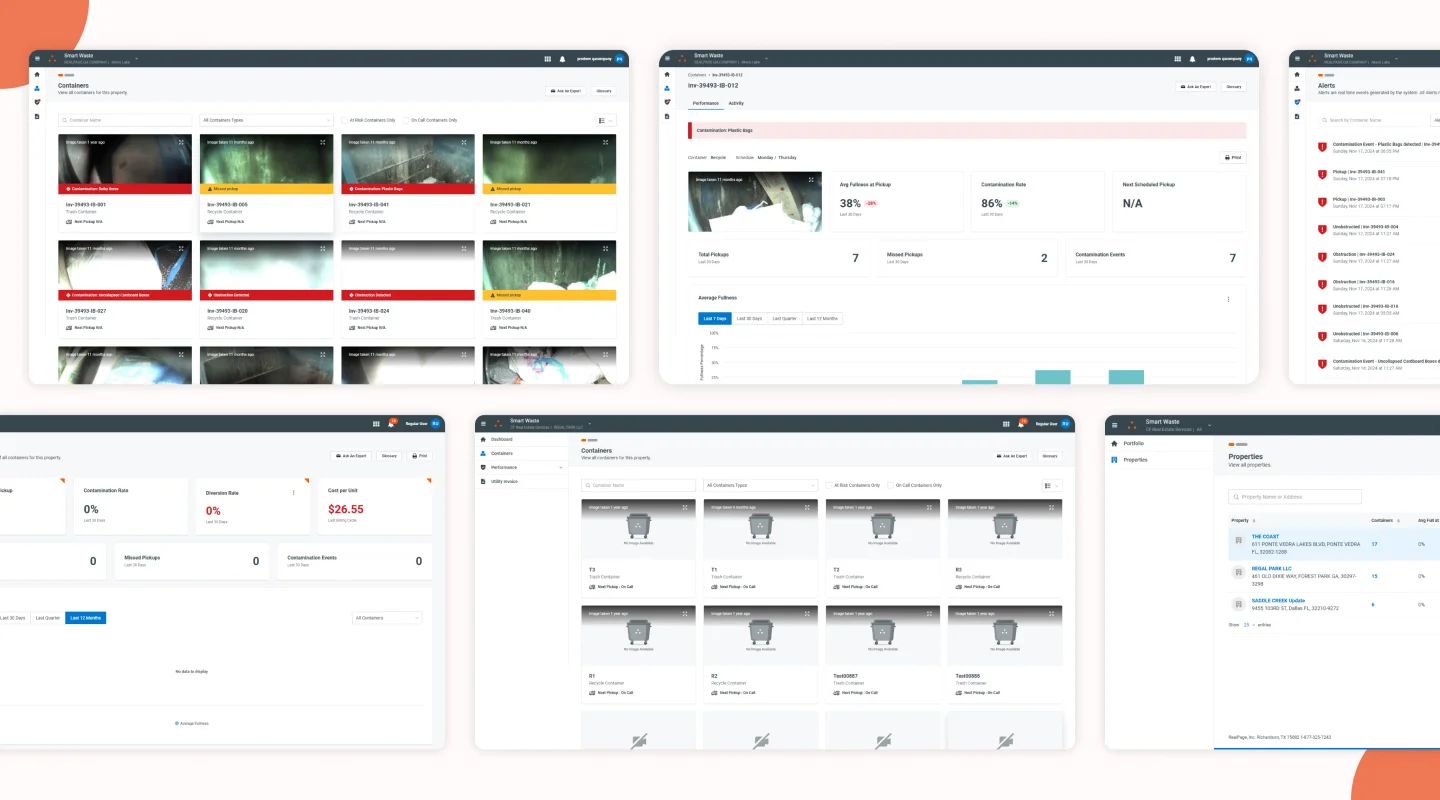Expand image on the Inv-39493-IB-005 card
Viewport: 1440px width, 800px height.
pyautogui.click(x=323, y=142)
